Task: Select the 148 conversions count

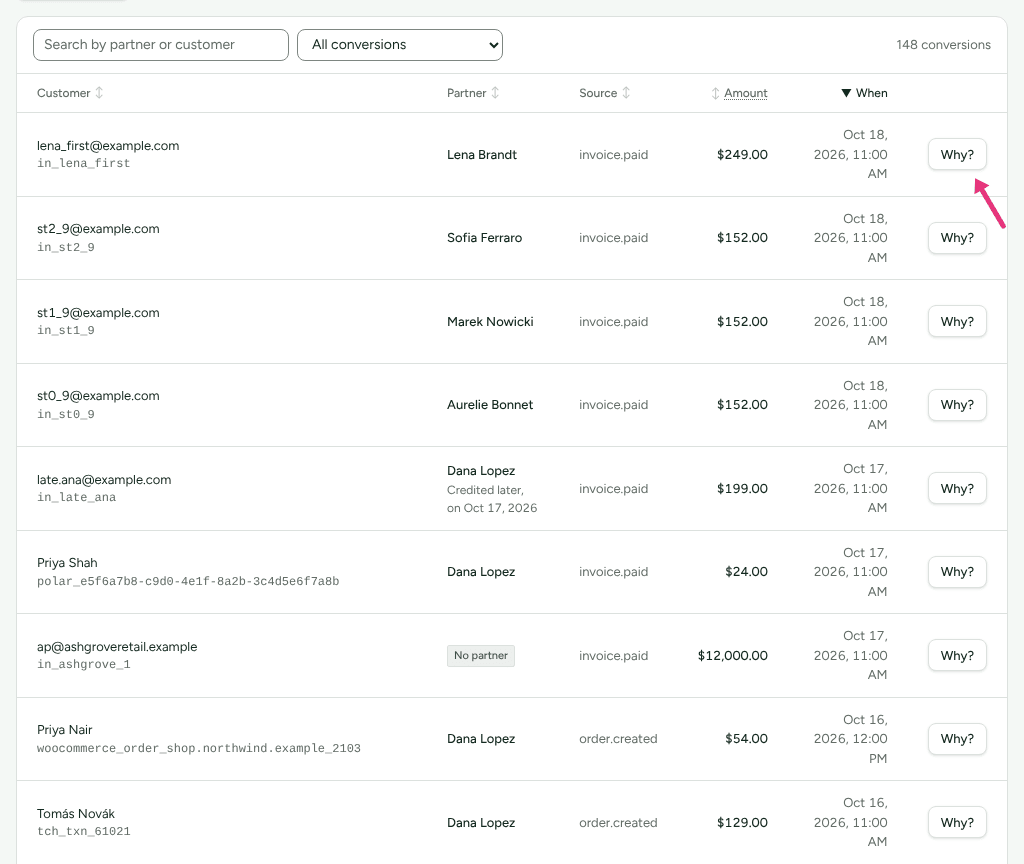Action: tap(943, 45)
